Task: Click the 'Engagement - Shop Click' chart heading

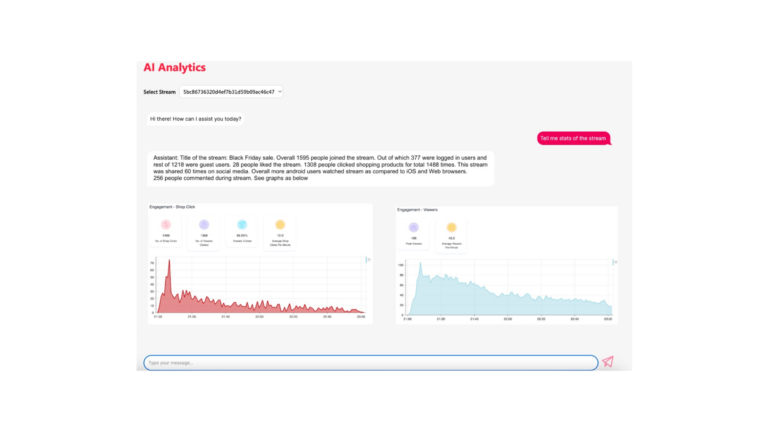Action: [172, 207]
